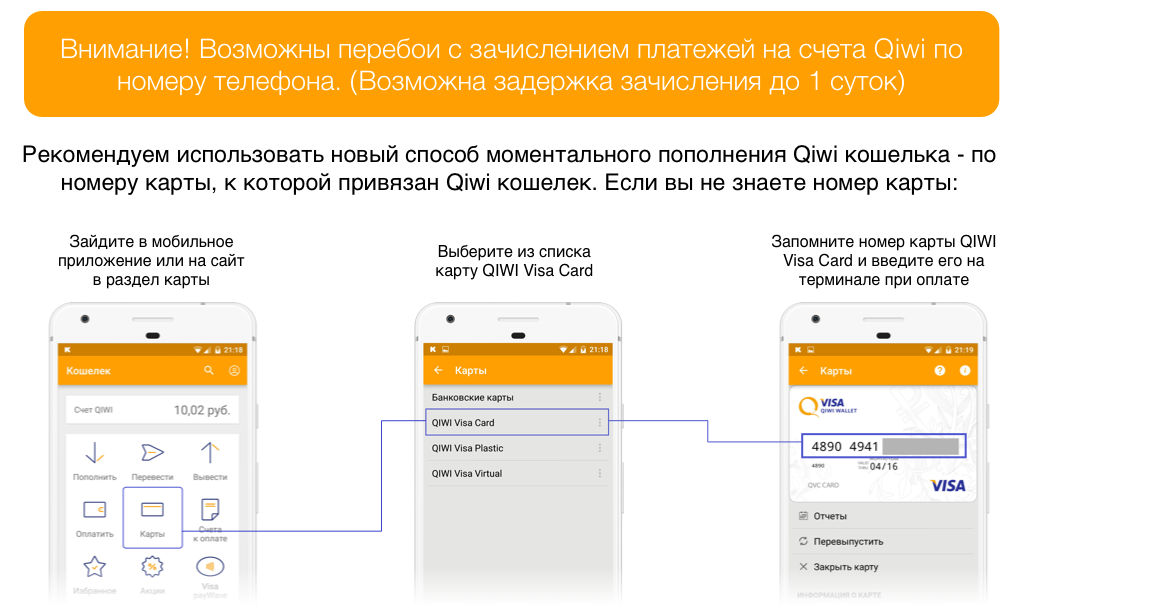Expand options for QIWI Visa Plastic
This screenshot has width=1175, height=605.
[x=600, y=449]
